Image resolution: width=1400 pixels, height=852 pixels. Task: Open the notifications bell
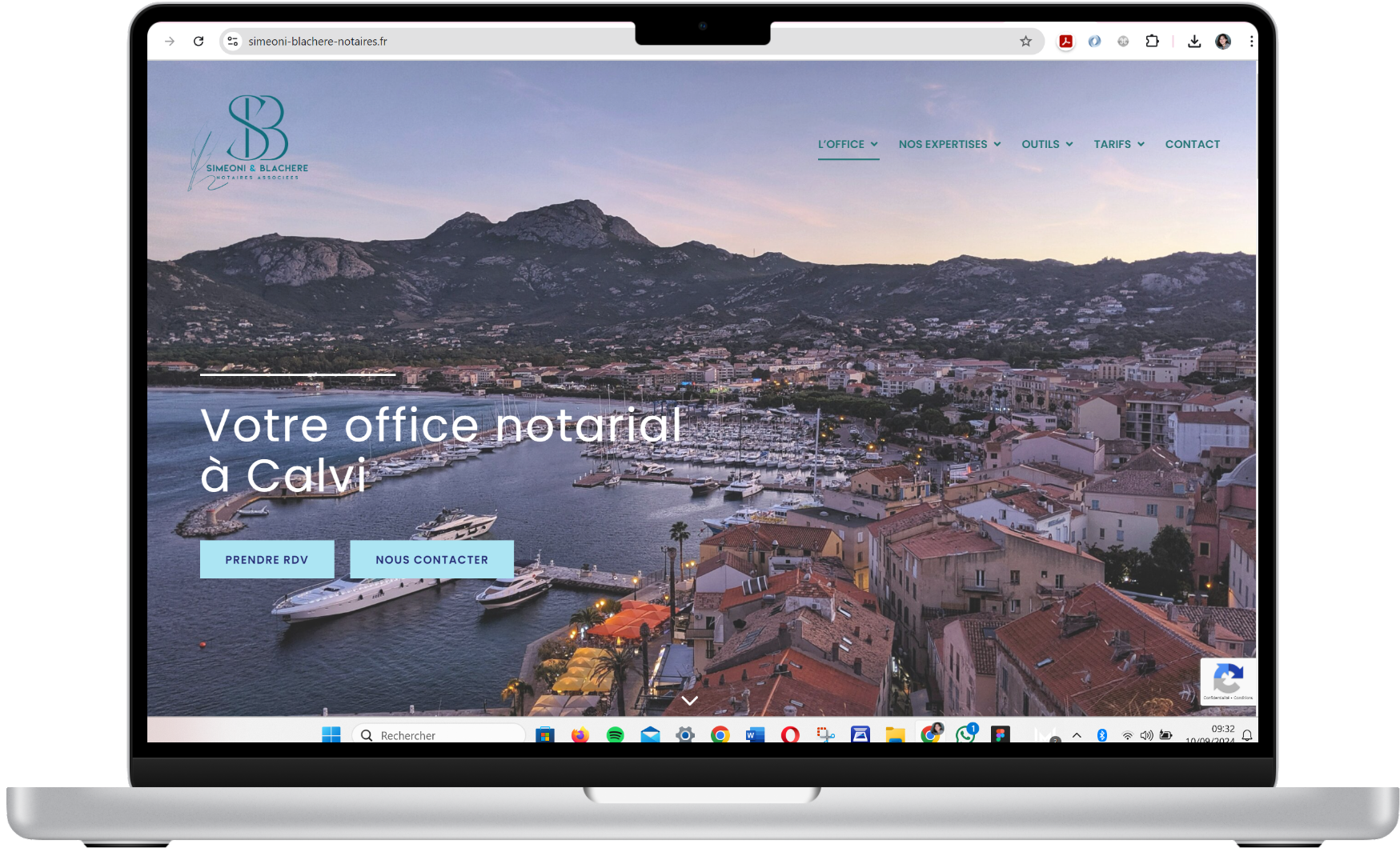[1247, 735]
